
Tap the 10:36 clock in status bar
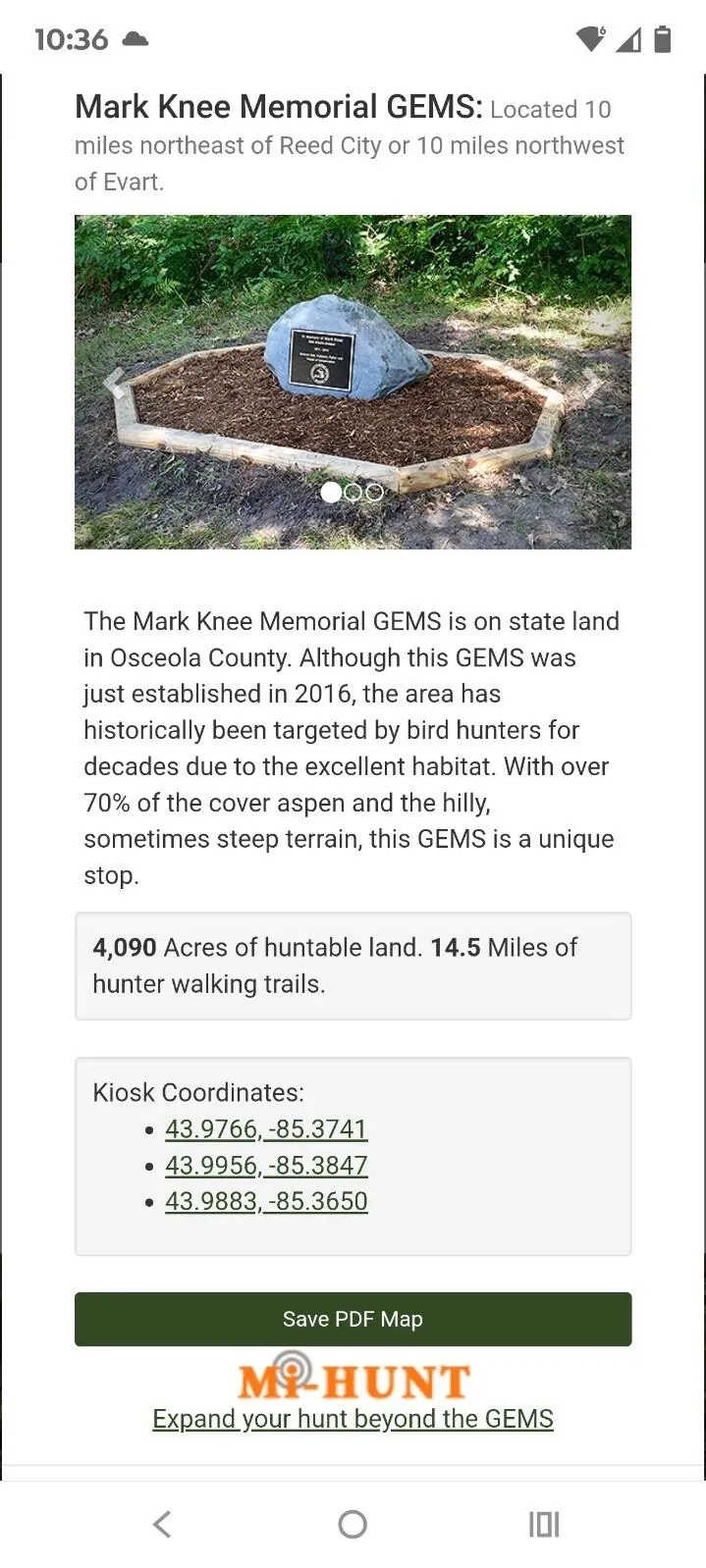coord(71,39)
